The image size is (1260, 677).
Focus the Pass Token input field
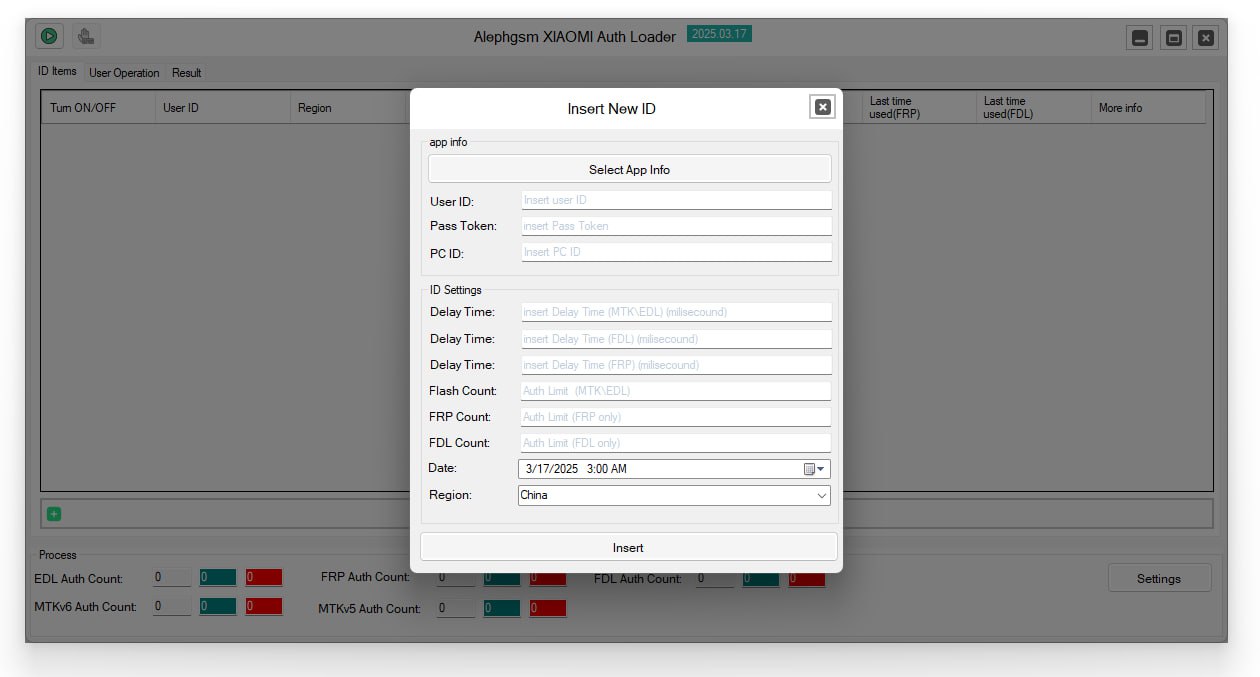(x=676, y=226)
